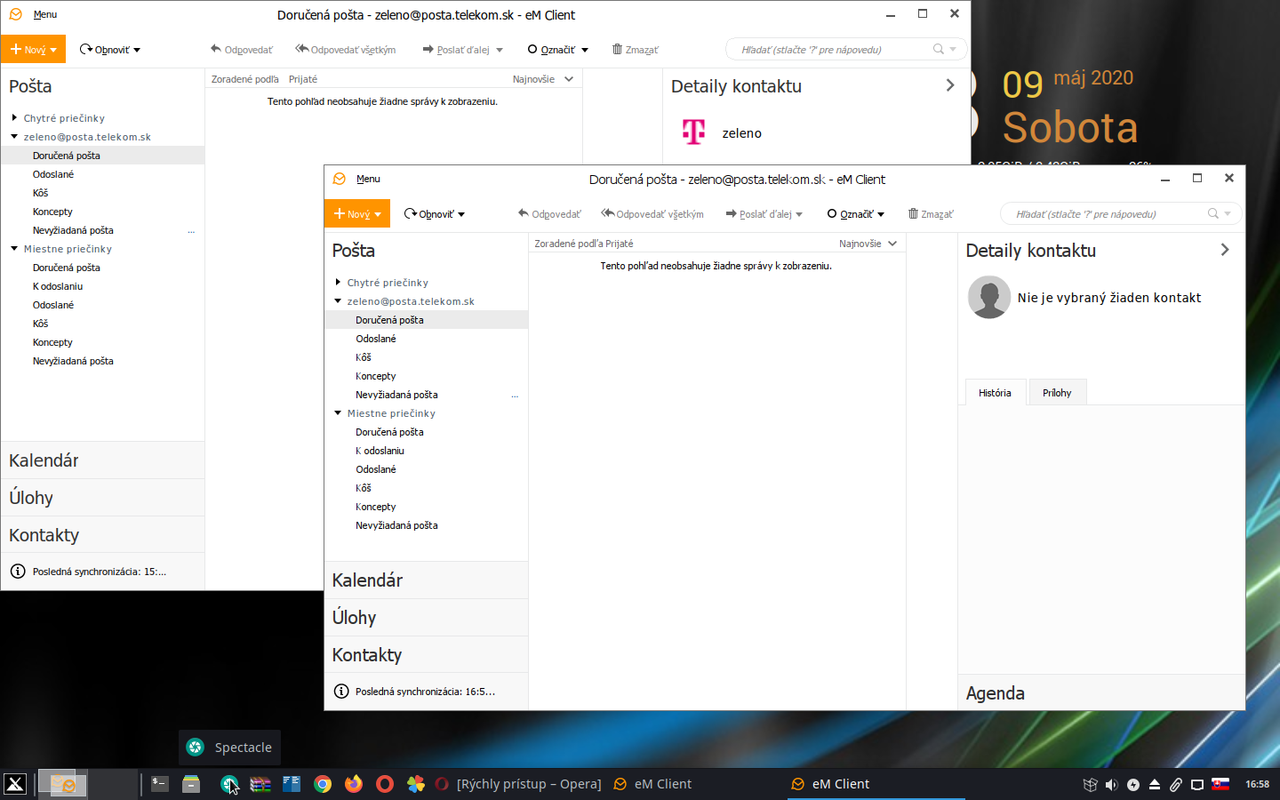Expand Chytré priečinky in front window
The image size is (1280, 800).
[338, 282]
